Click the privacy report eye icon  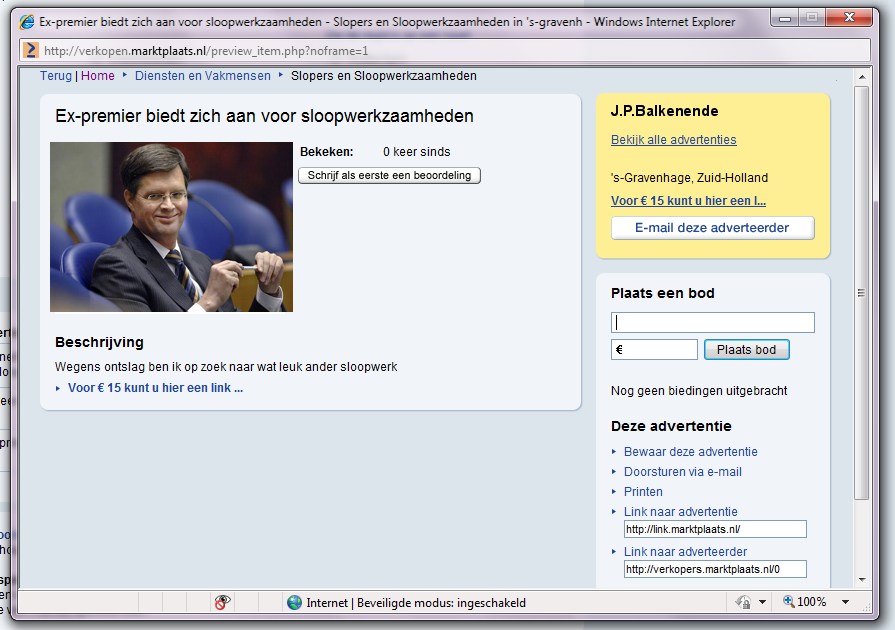coord(222,602)
